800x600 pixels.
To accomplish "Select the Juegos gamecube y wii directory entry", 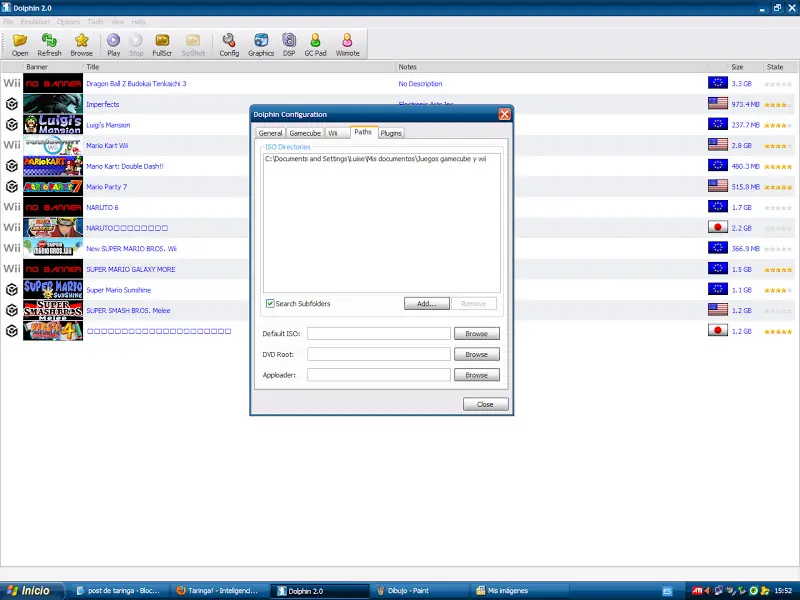I will click(x=376, y=159).
